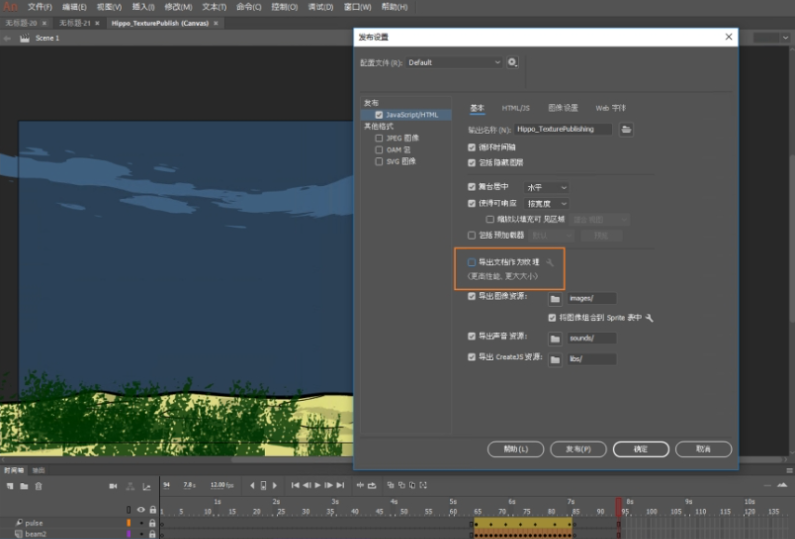Click the pulse layer orange color swatch
This screenshot has width=795, height=539.
129,523
